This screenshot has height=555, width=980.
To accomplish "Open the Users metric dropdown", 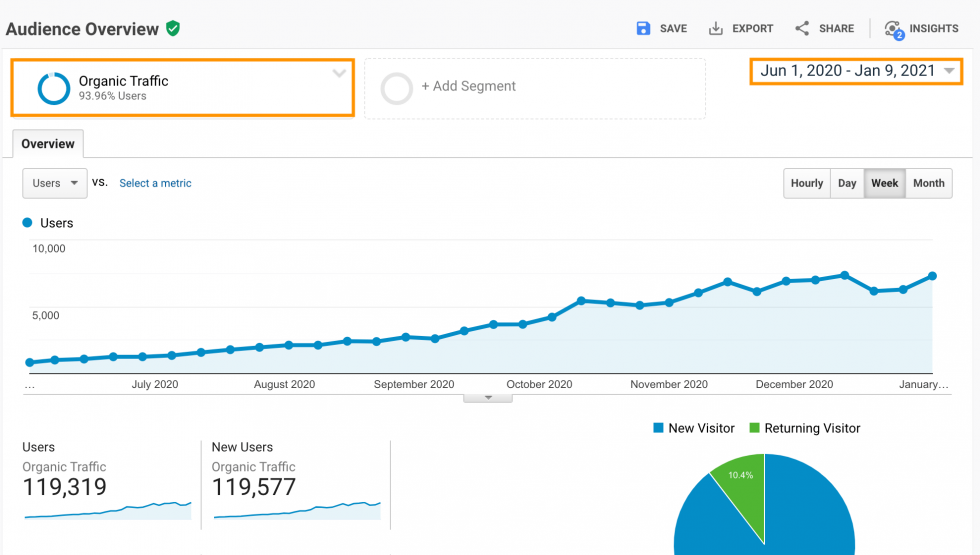I will tap(55, 183).
